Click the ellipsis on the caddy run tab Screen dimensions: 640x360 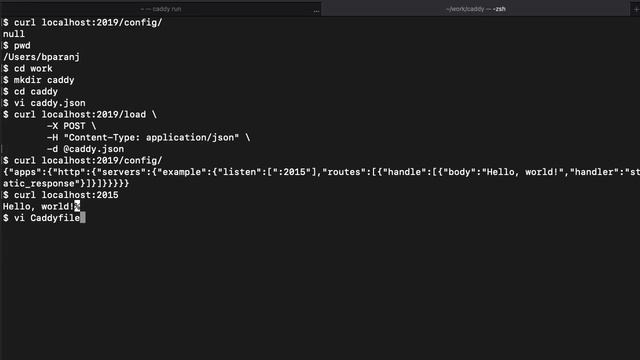316,11
